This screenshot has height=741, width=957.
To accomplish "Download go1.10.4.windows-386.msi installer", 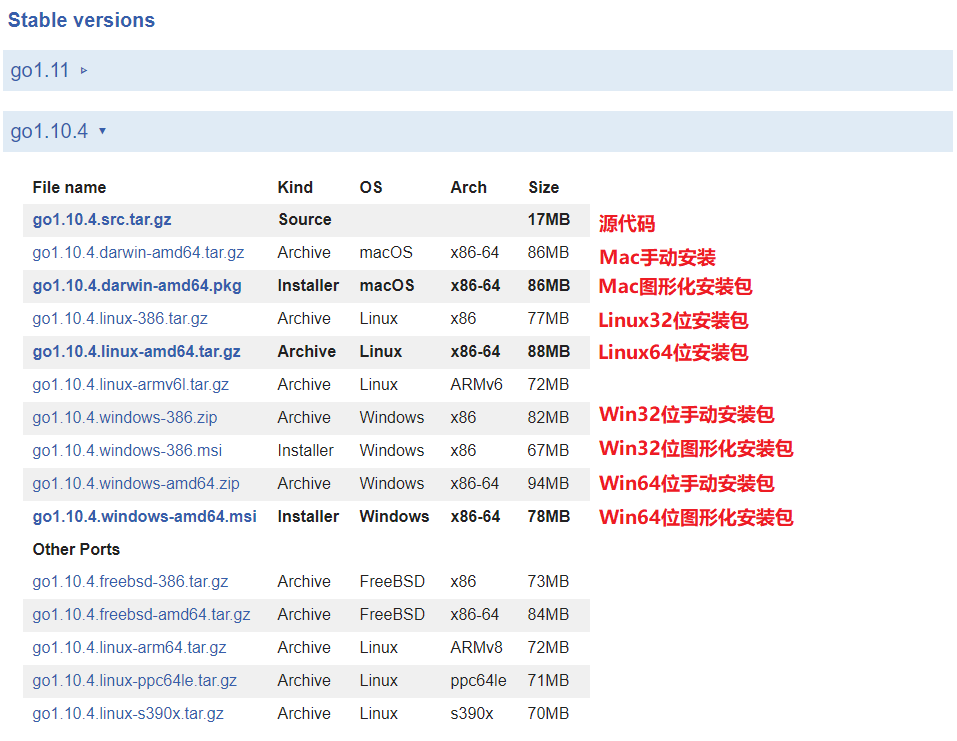I will 128,450.
